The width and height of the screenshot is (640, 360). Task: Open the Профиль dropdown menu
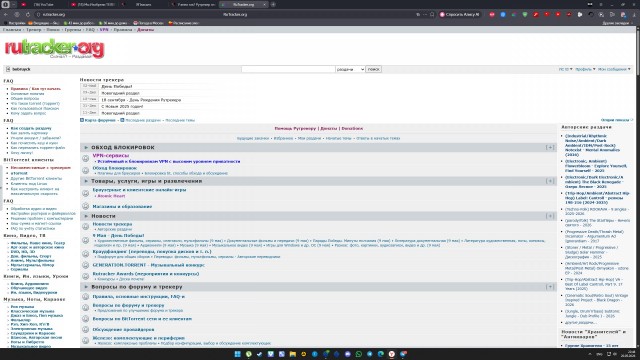585,69
